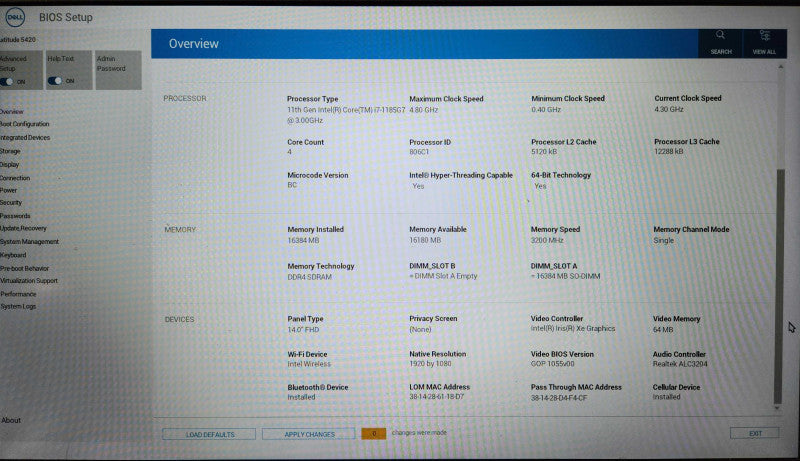The height and width of the screenshot is (461, 800).
Task: Open Boot Configuration section
Action: click(x=24, y=124)
